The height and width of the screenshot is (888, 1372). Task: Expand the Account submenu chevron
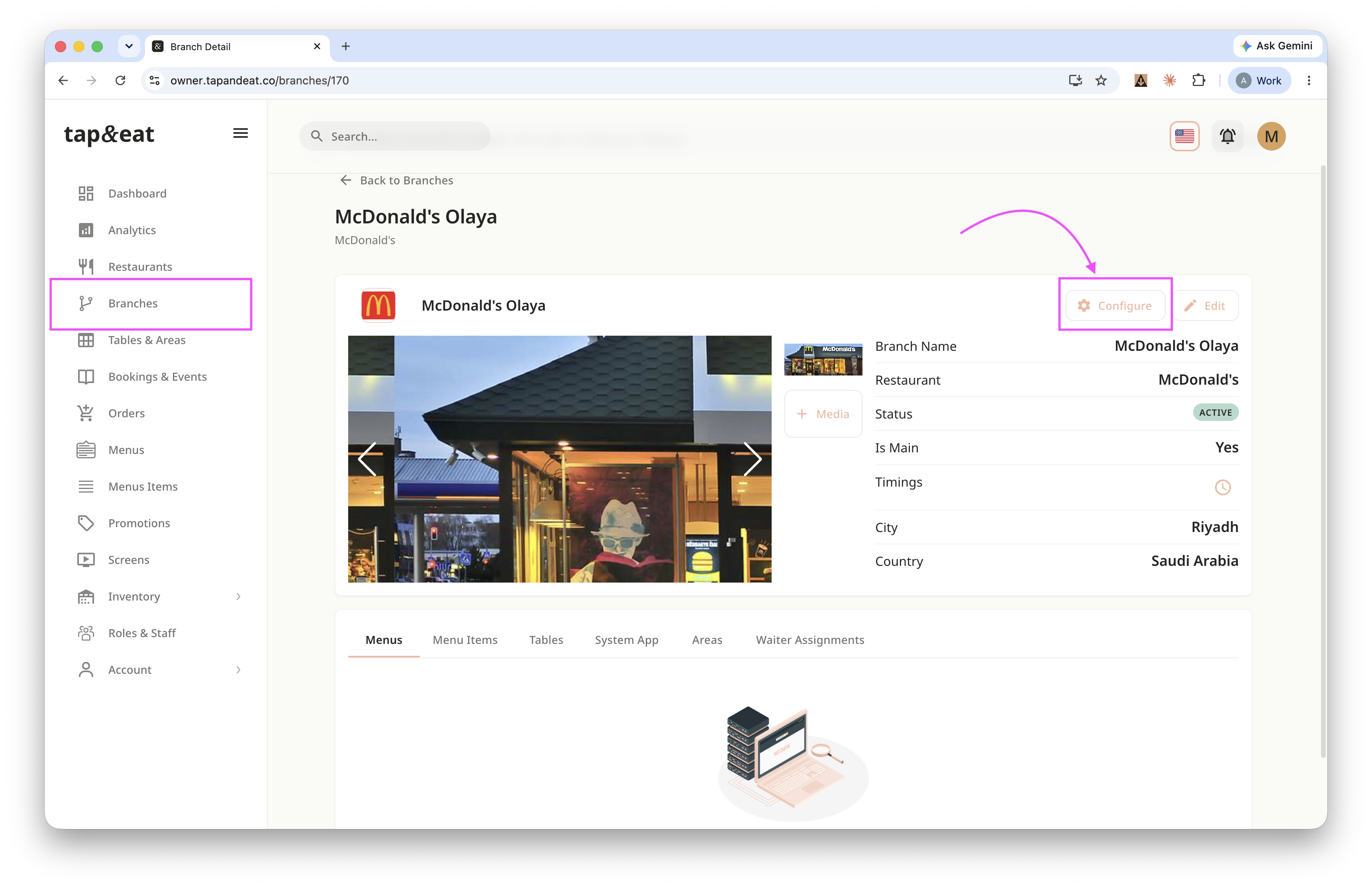point(238,670)
